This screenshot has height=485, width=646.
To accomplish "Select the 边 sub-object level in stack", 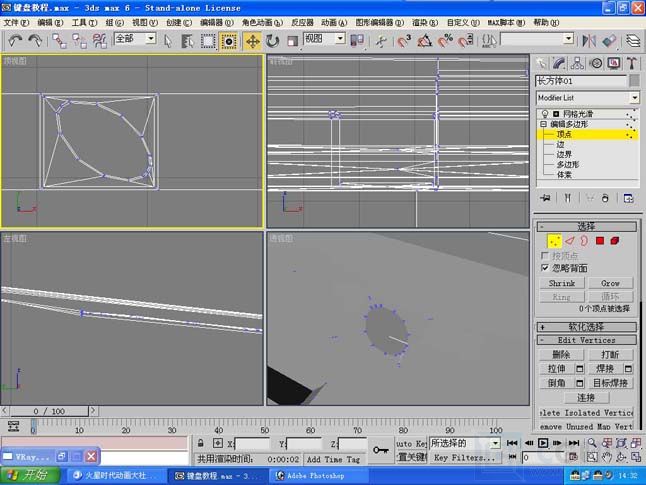I will click(560, 144).
